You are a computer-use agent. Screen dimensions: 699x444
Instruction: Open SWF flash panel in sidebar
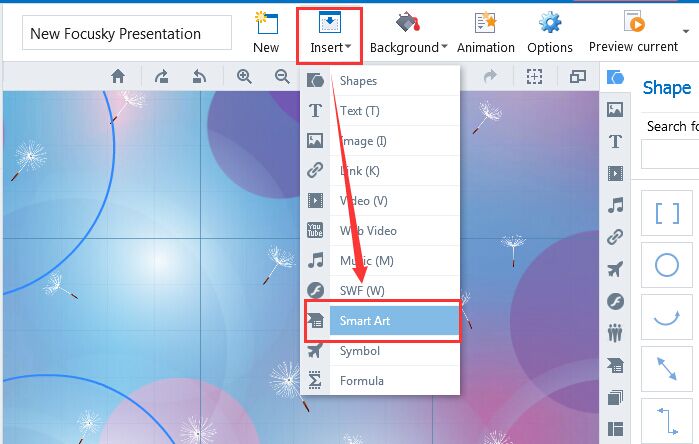[615, 301]
